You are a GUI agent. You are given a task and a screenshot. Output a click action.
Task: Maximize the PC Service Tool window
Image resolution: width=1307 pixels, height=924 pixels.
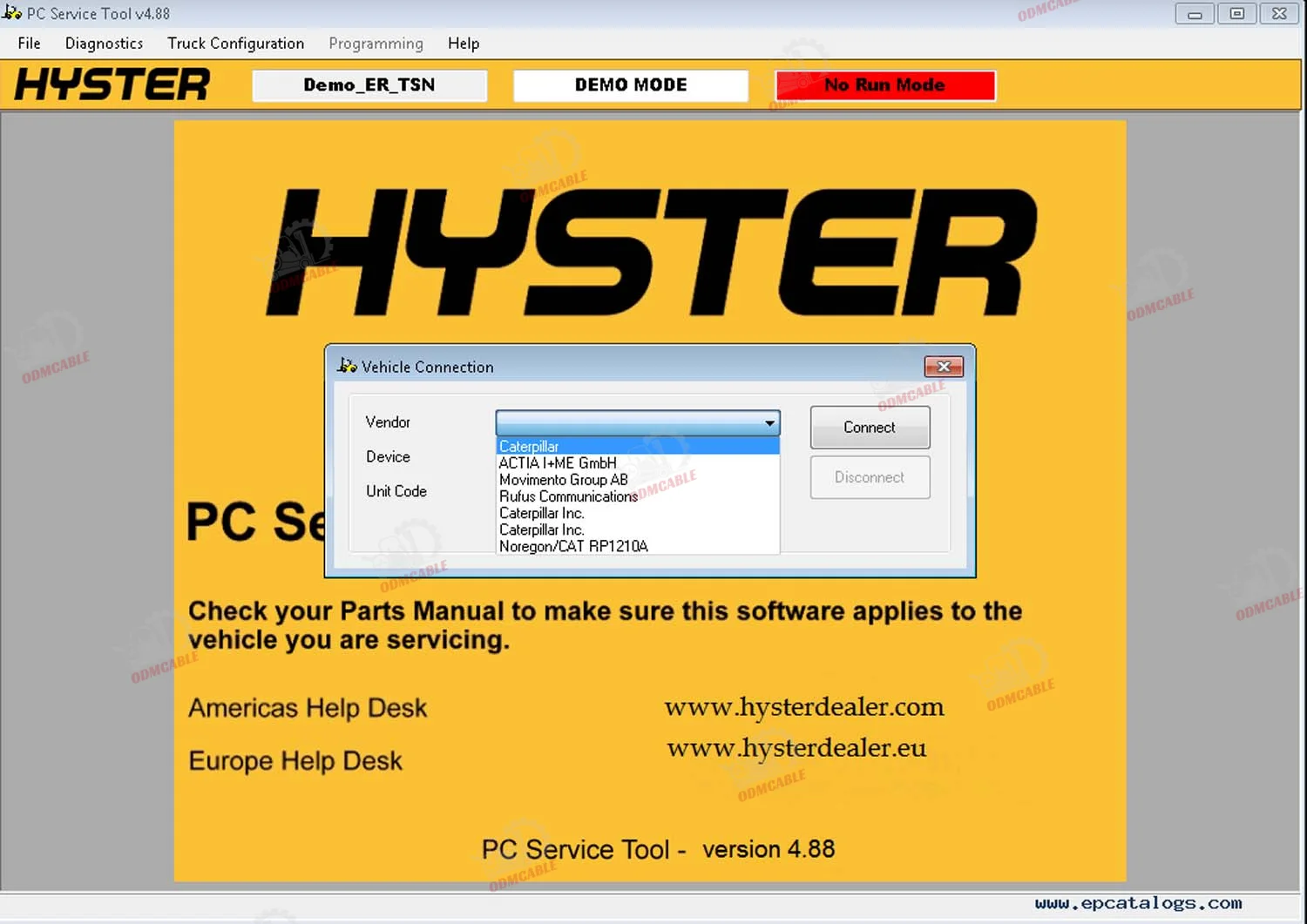point(1236,14)
